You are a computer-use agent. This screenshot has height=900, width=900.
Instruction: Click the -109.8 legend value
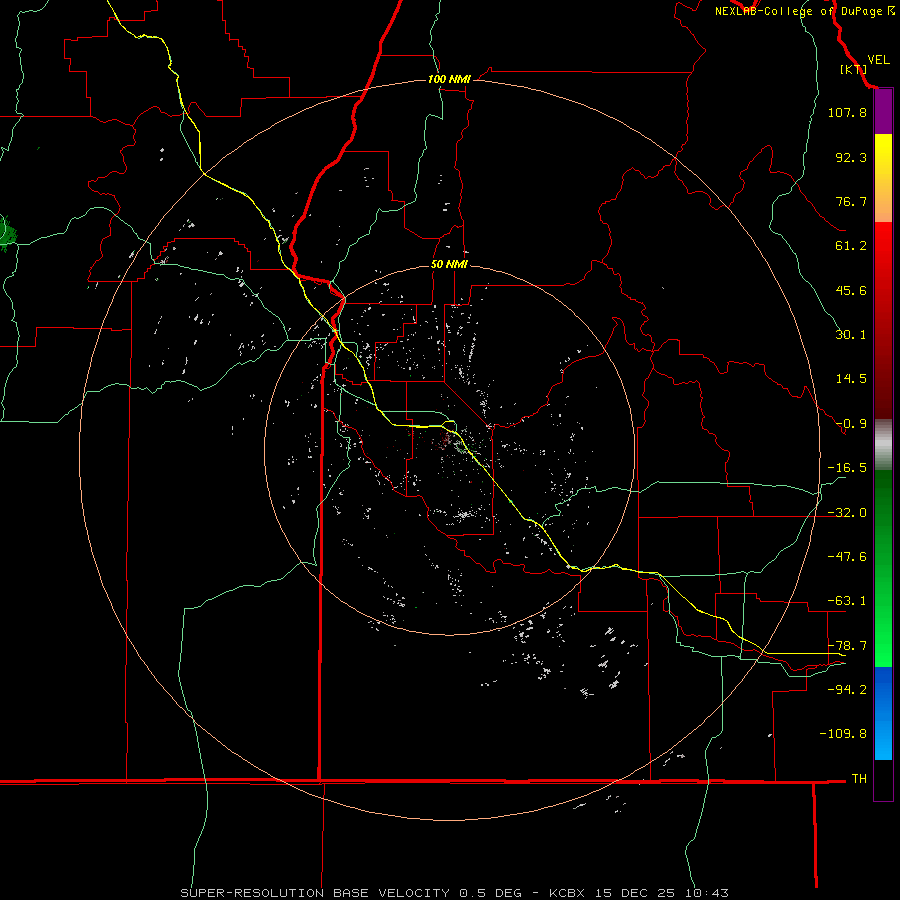coord(843,734)
